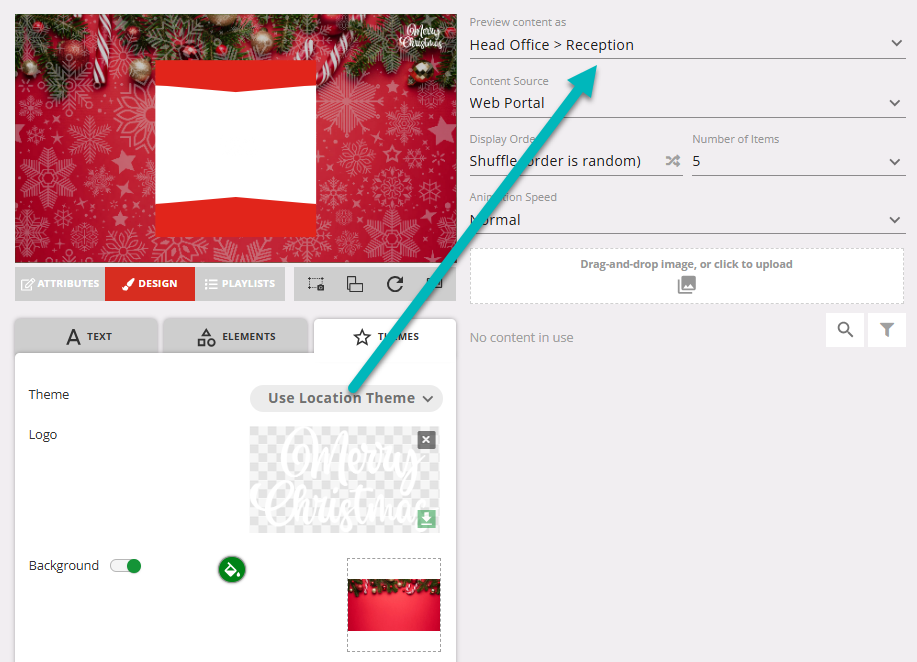917x662 pixels.
Task: Open the search content magnifier
Action: (846, 330)
